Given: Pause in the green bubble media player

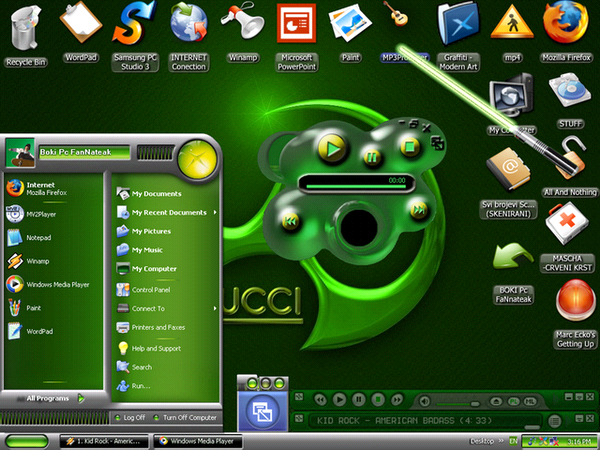Looking at the screenshot, I should [372, 157].
